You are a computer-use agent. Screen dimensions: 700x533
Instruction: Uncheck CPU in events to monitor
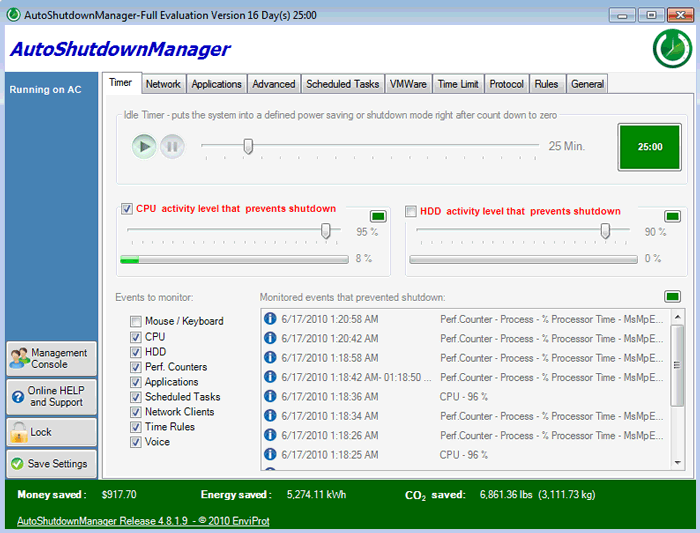pos(136,337)
